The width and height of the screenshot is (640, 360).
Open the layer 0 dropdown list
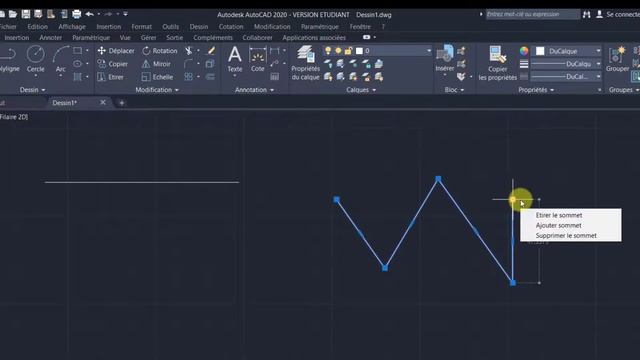[x=429, y=51]
